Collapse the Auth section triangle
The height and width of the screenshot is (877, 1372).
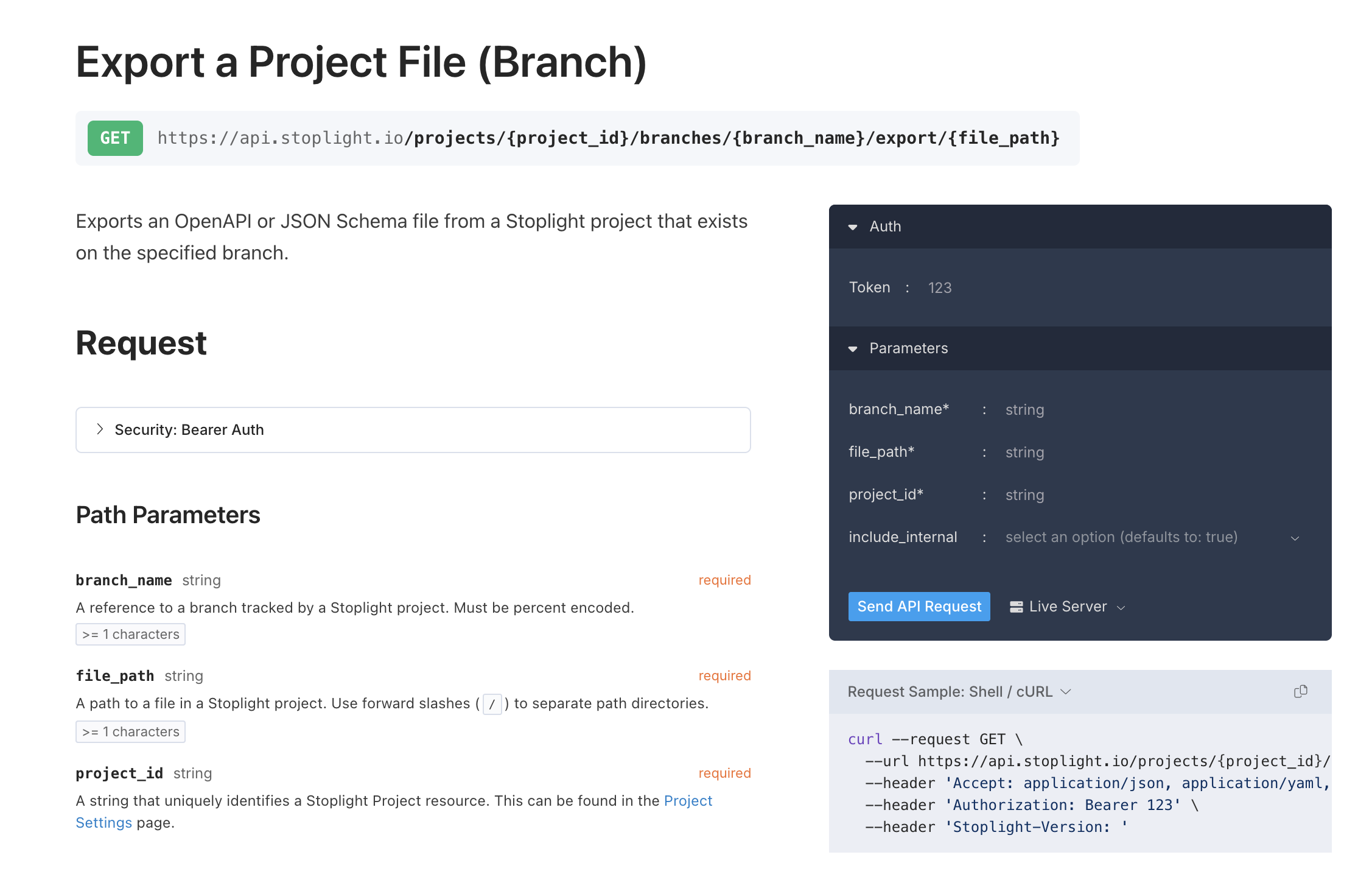(x=853, y=227)
